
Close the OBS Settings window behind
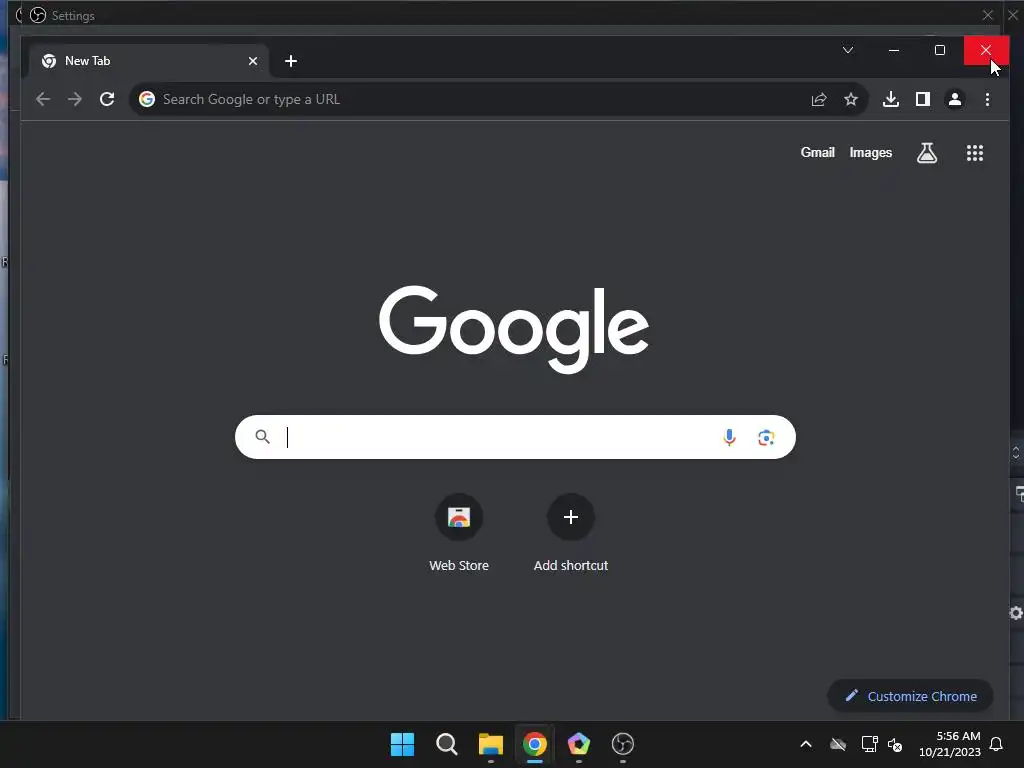(988, 14)
